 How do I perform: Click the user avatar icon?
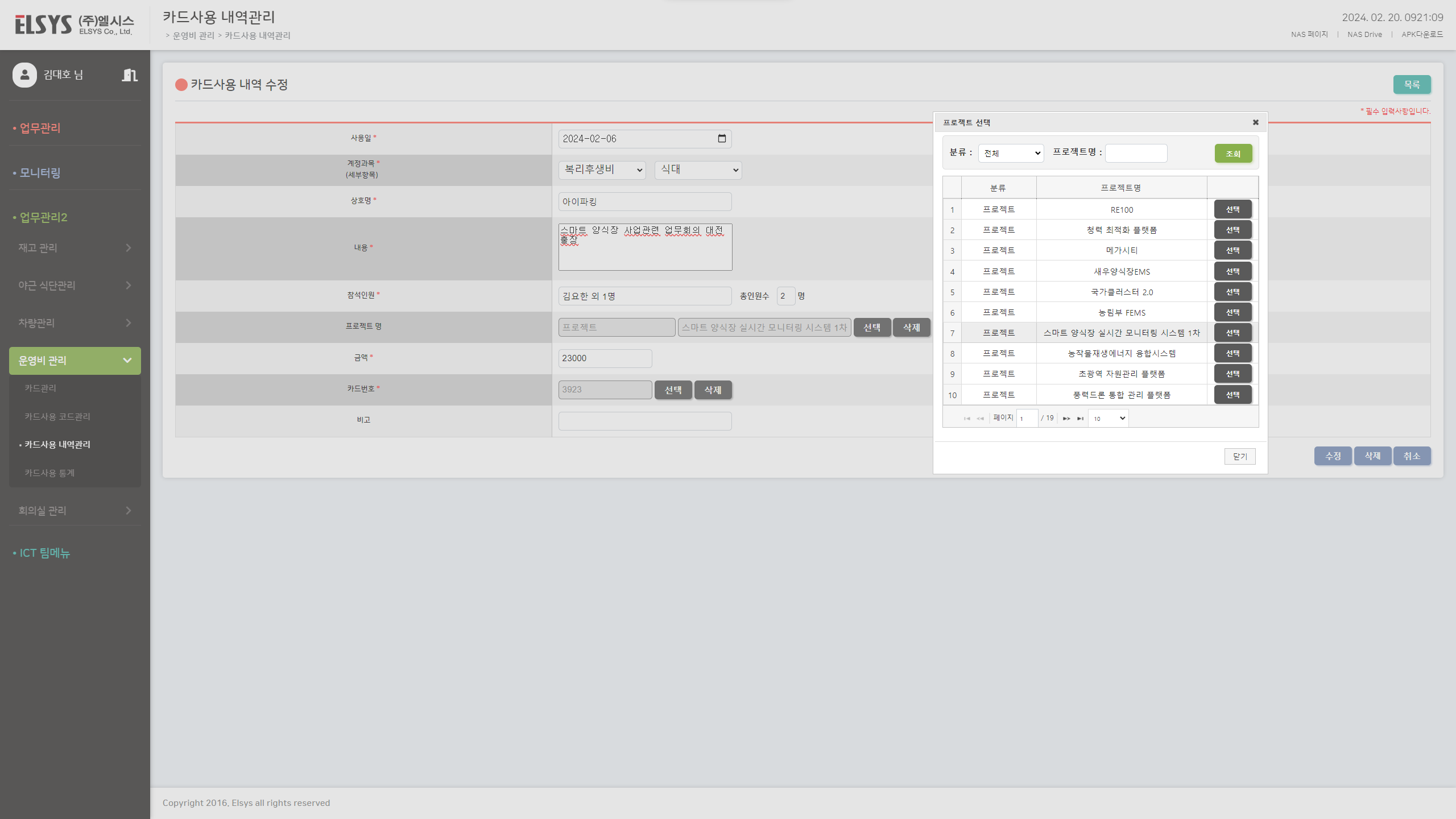coord(24,75)
